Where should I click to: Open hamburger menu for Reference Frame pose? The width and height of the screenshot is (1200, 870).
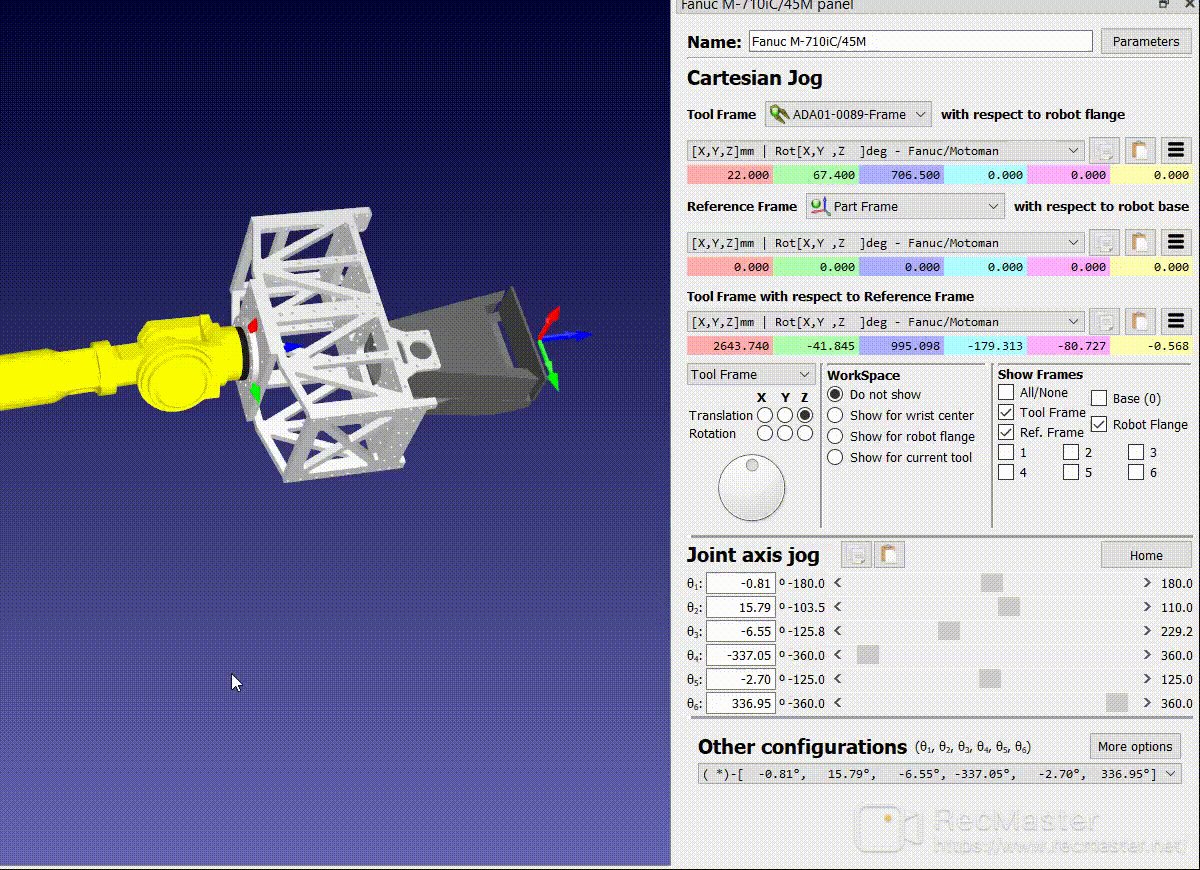point(1175,243)
